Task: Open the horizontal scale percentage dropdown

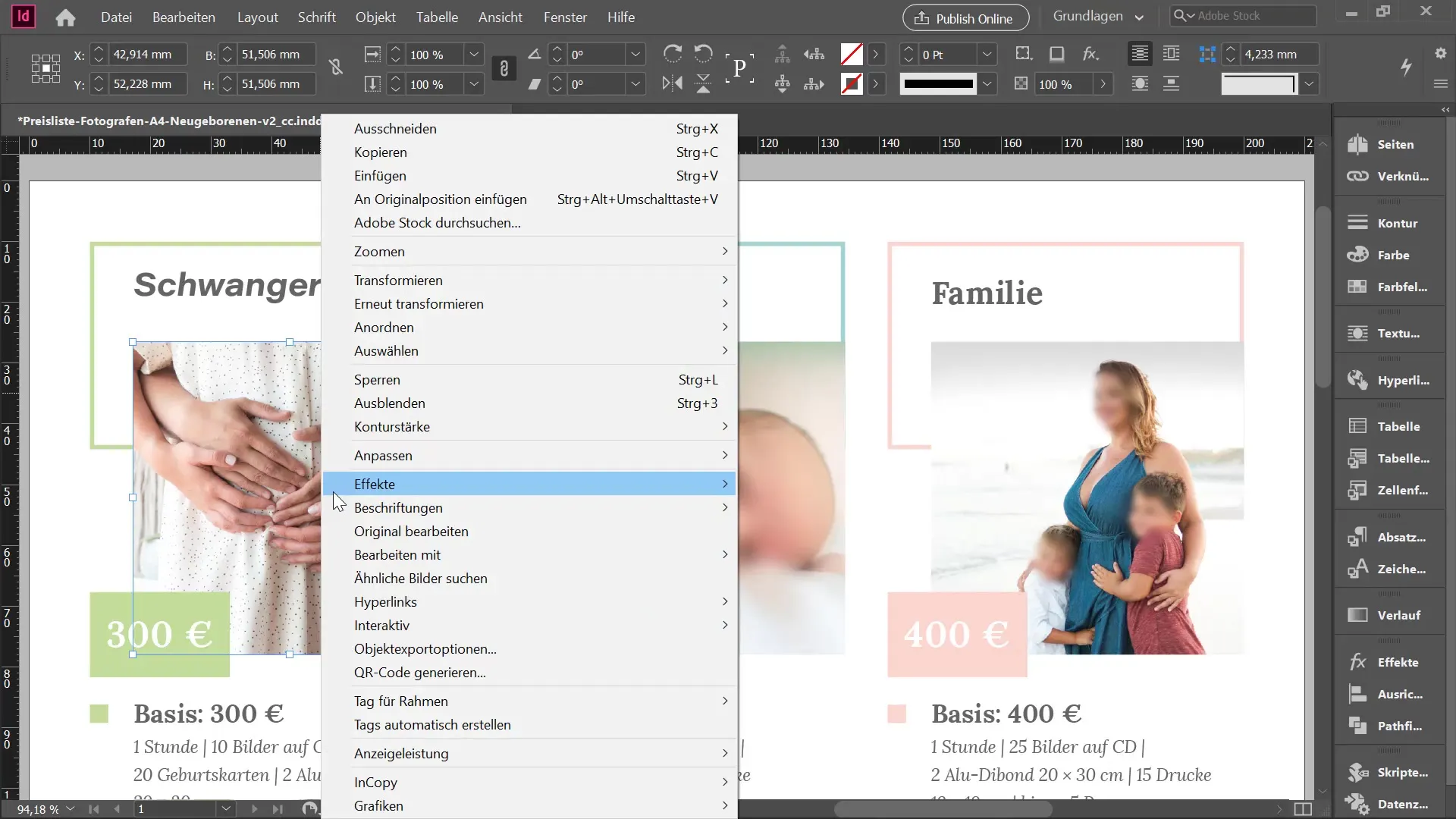Action: 474,55
